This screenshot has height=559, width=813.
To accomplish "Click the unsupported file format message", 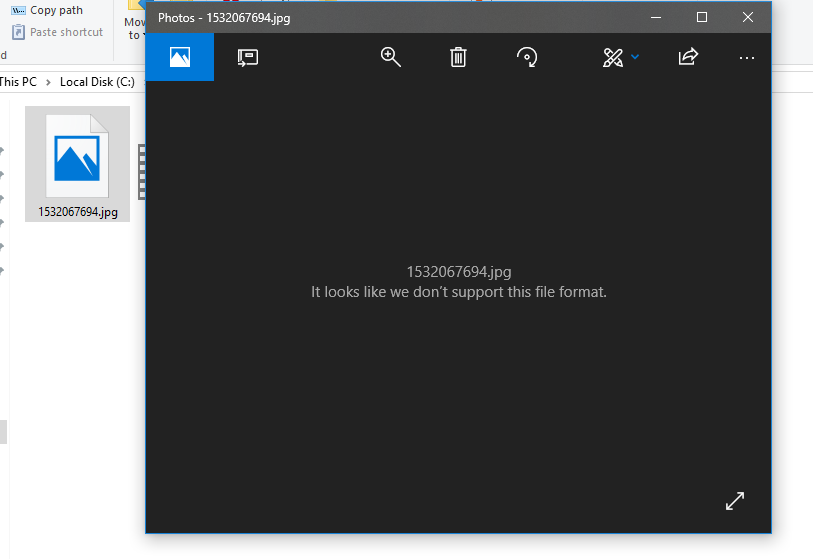I will [x=459, y=292].
